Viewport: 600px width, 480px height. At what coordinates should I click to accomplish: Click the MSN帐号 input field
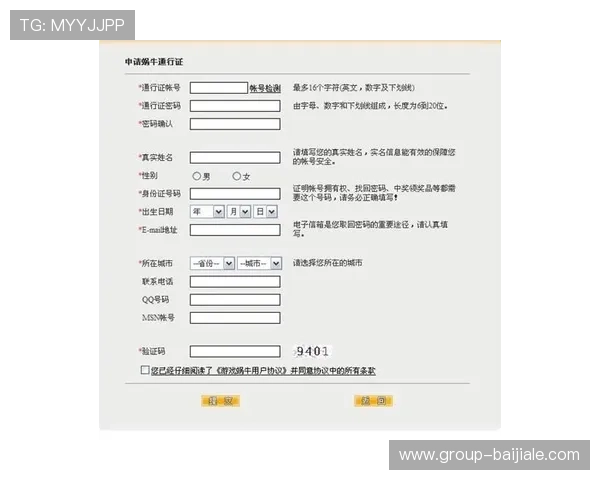(235, 318)
